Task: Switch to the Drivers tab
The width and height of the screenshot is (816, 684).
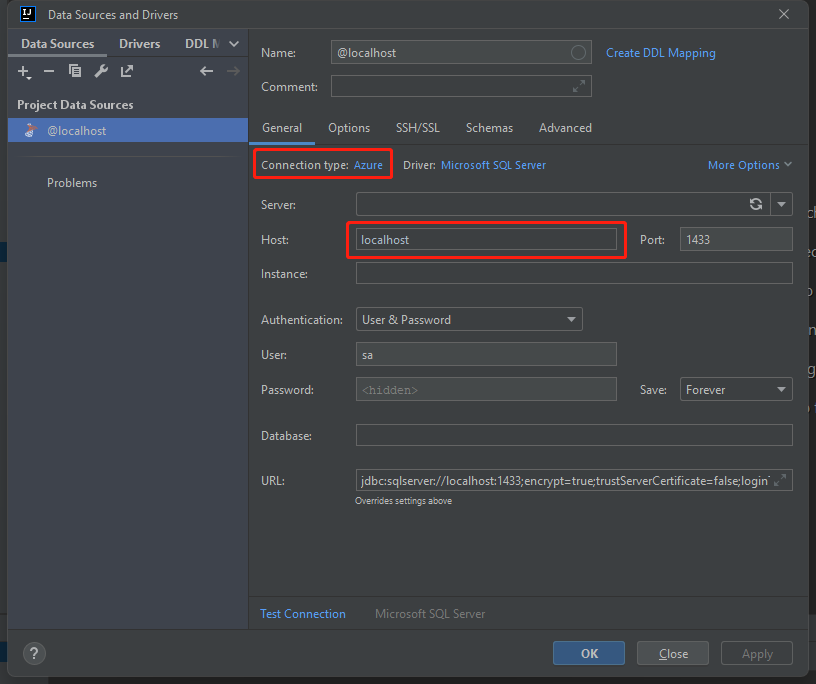Action: [139, 43]
